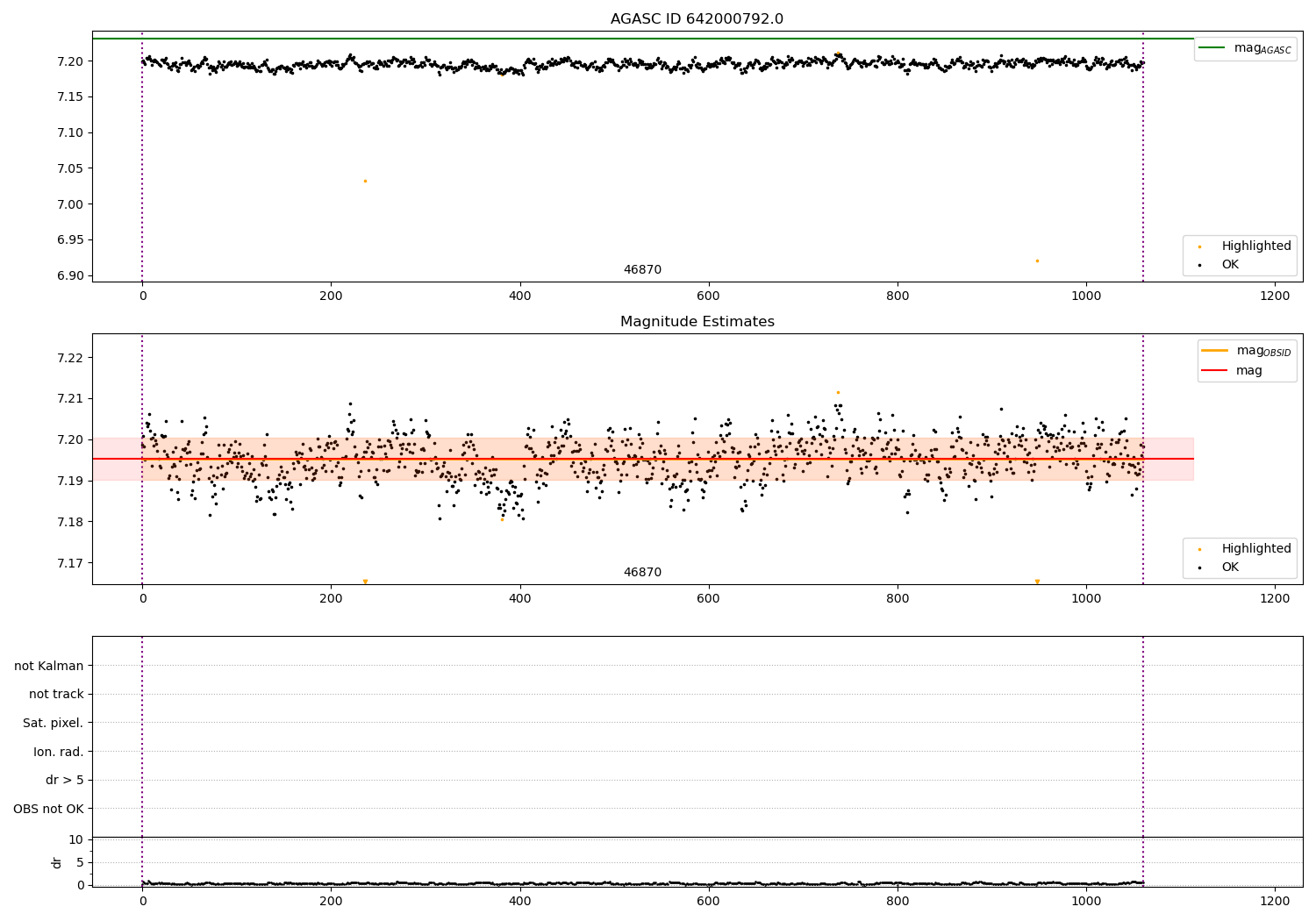Click the 6.90 tick of top plot
1316x921 pixels.
pos(70,276)
